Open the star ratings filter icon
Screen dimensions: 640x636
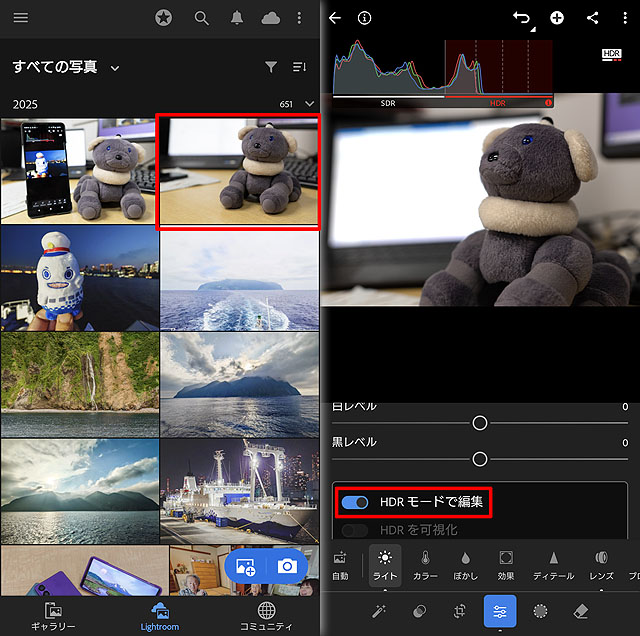tap(163, 18)
